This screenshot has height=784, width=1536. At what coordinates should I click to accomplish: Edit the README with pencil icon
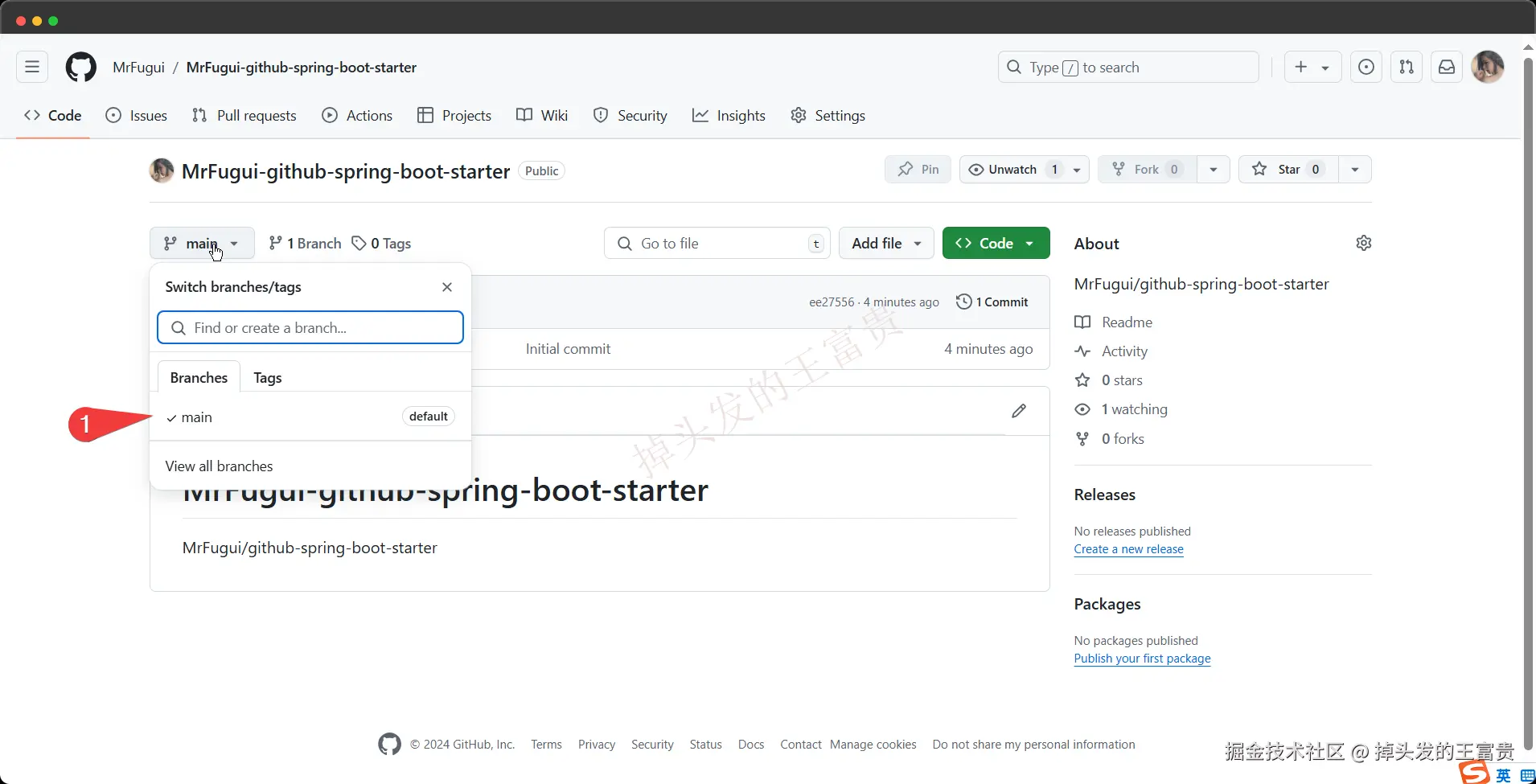(1019, 411)
